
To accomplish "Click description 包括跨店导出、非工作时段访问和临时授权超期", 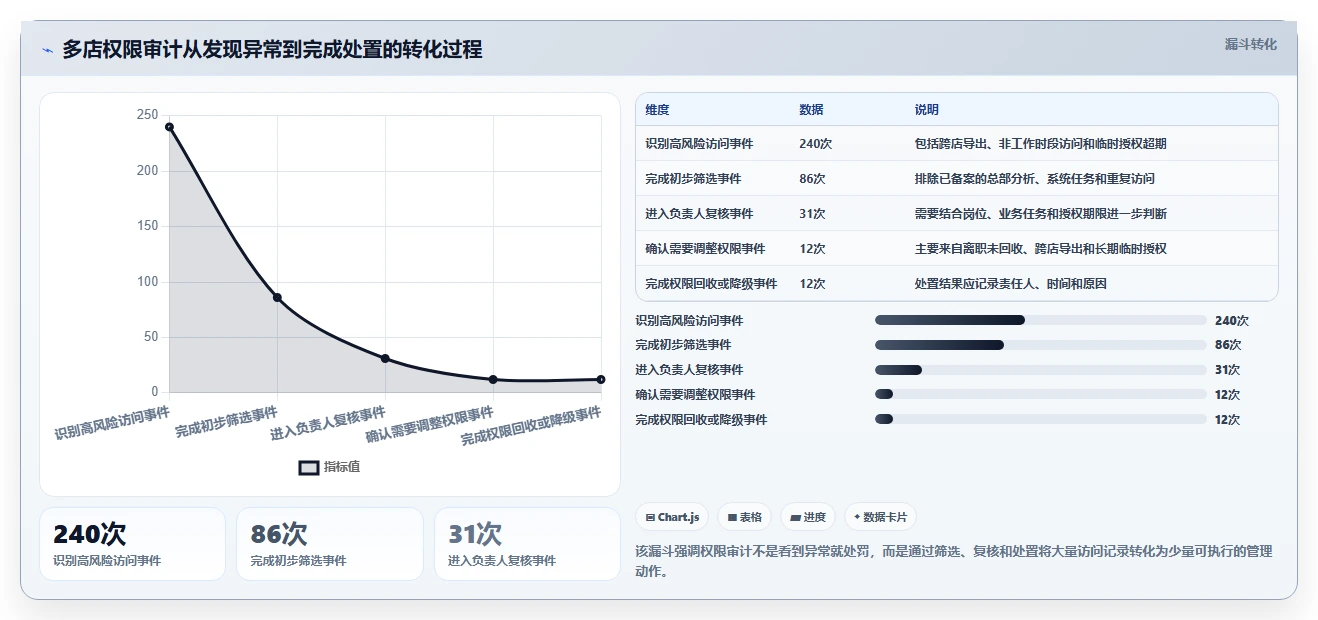I will pyautogui.click(x=1041, y=144).
